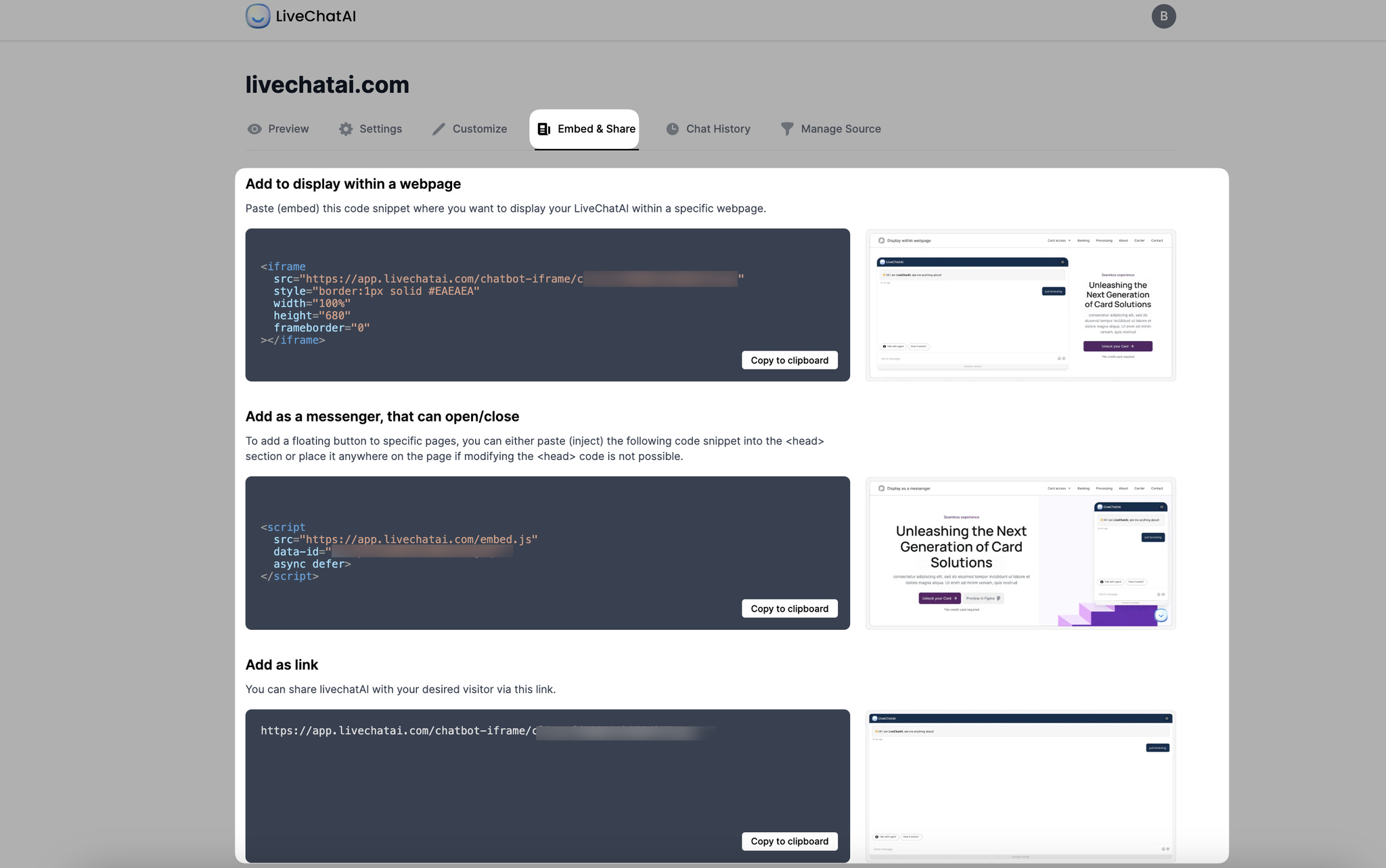Switch to the Customize tab

tap(480, 129)
